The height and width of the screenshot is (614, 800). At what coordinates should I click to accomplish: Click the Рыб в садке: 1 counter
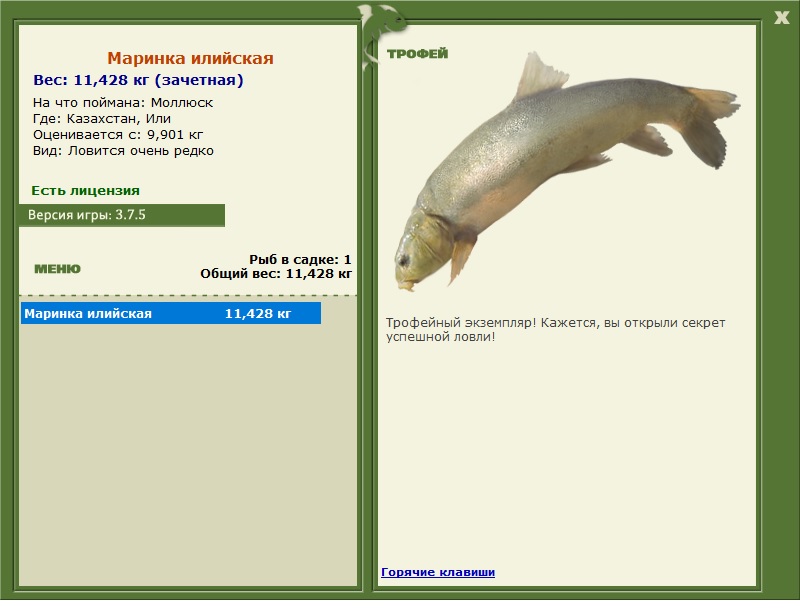pos(300,259)
